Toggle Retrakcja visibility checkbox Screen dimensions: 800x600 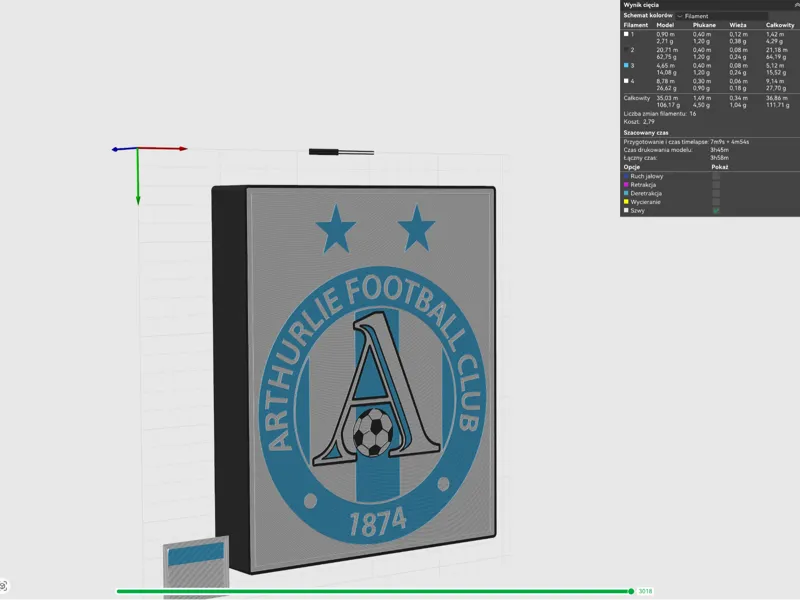point(716,185)
